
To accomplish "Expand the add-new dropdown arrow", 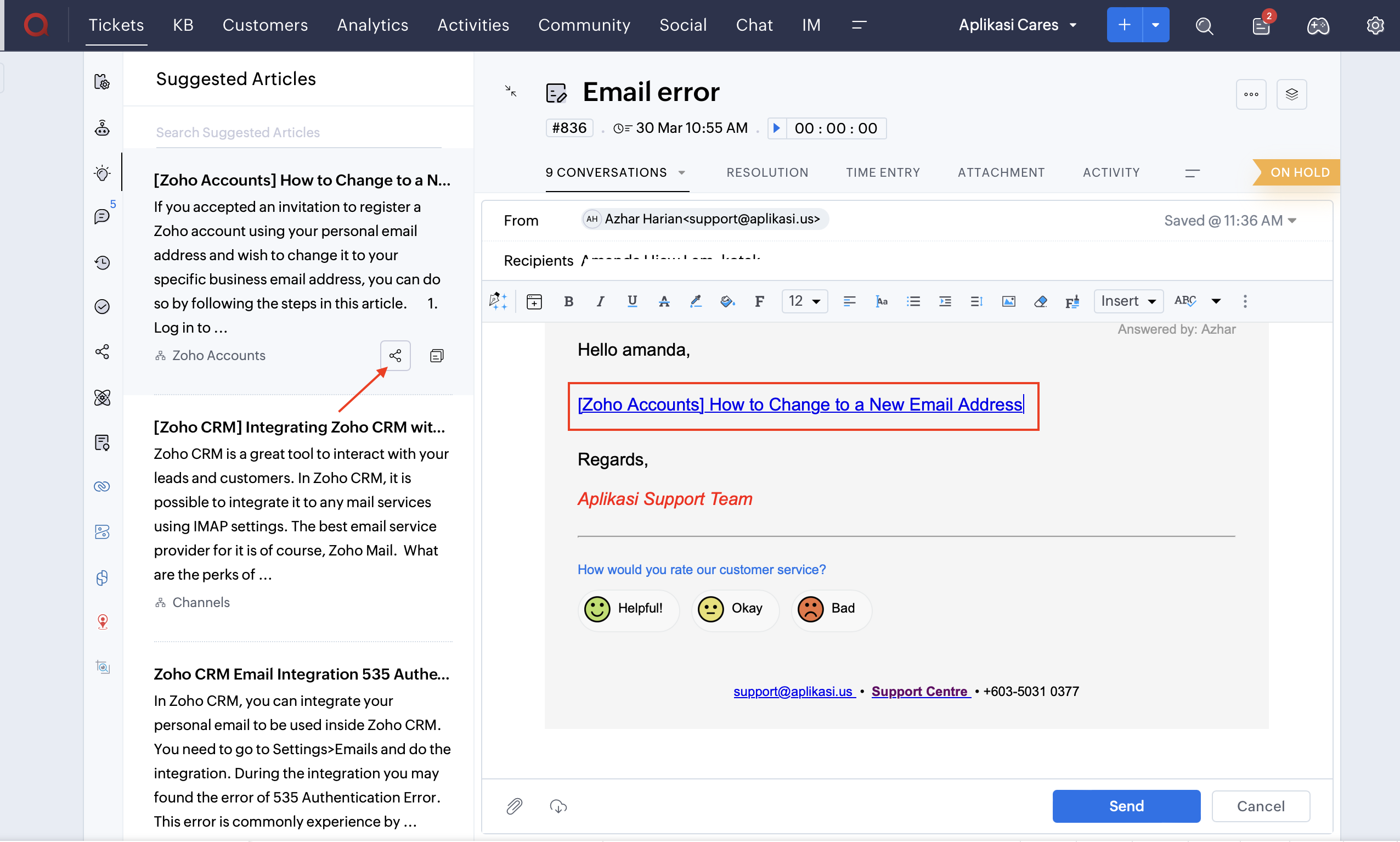I will pos(1156,25).
